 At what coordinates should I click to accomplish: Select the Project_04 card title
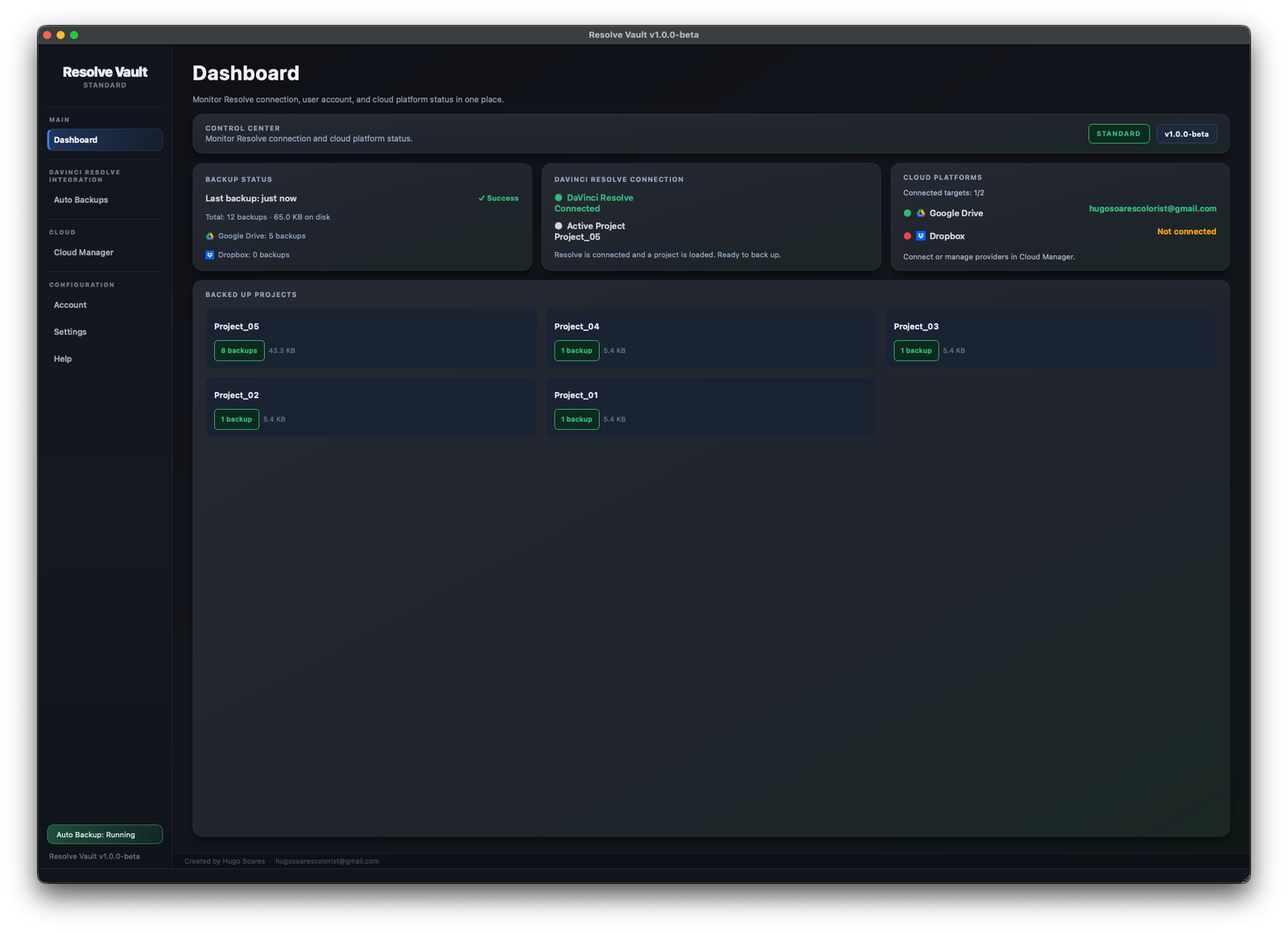576,327
